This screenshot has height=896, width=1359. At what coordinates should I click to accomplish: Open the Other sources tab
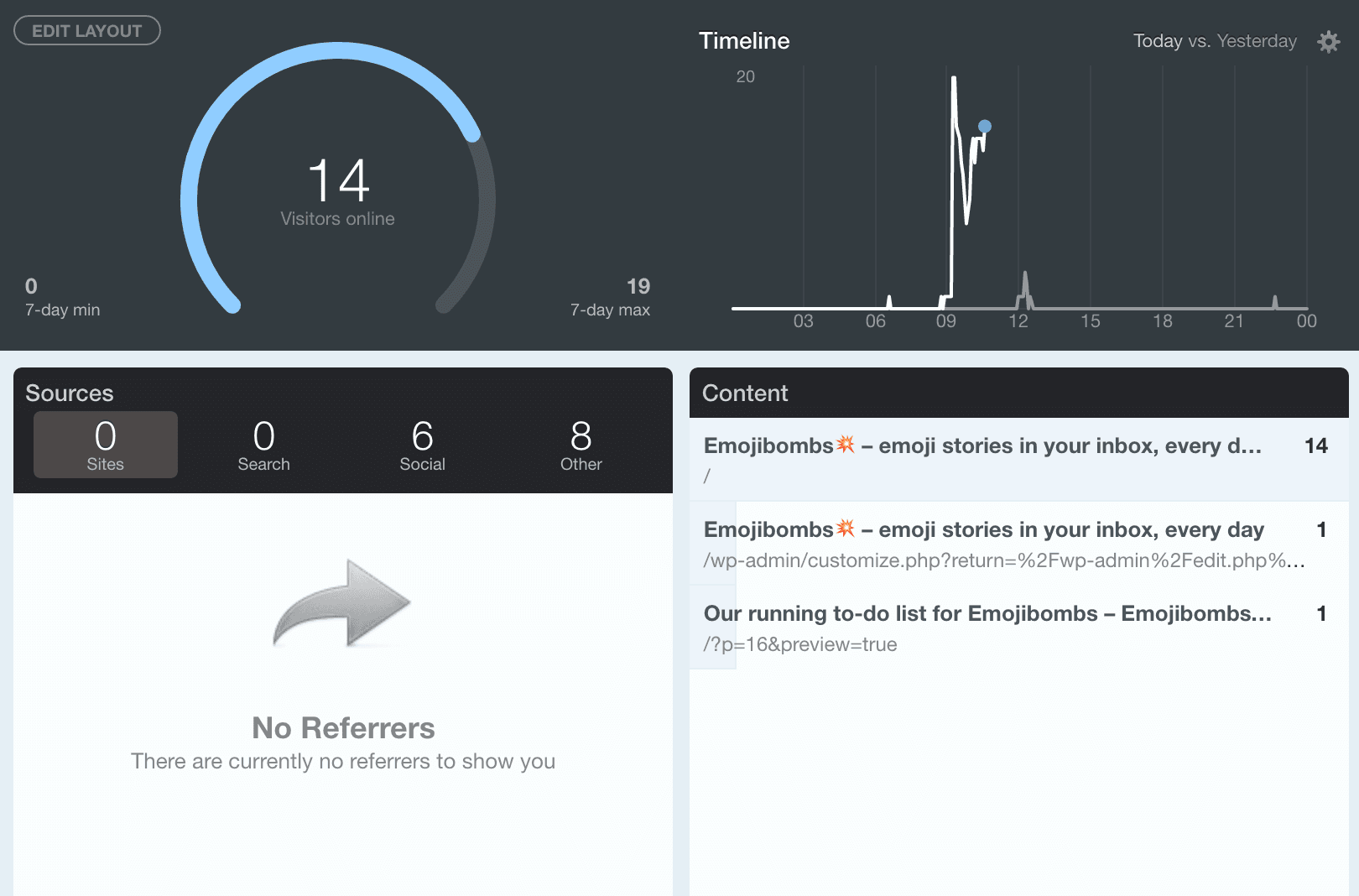coord(581,445)
